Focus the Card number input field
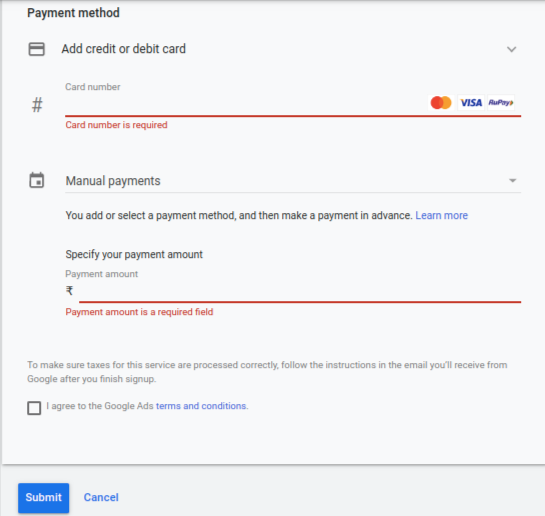 [245, 104]
